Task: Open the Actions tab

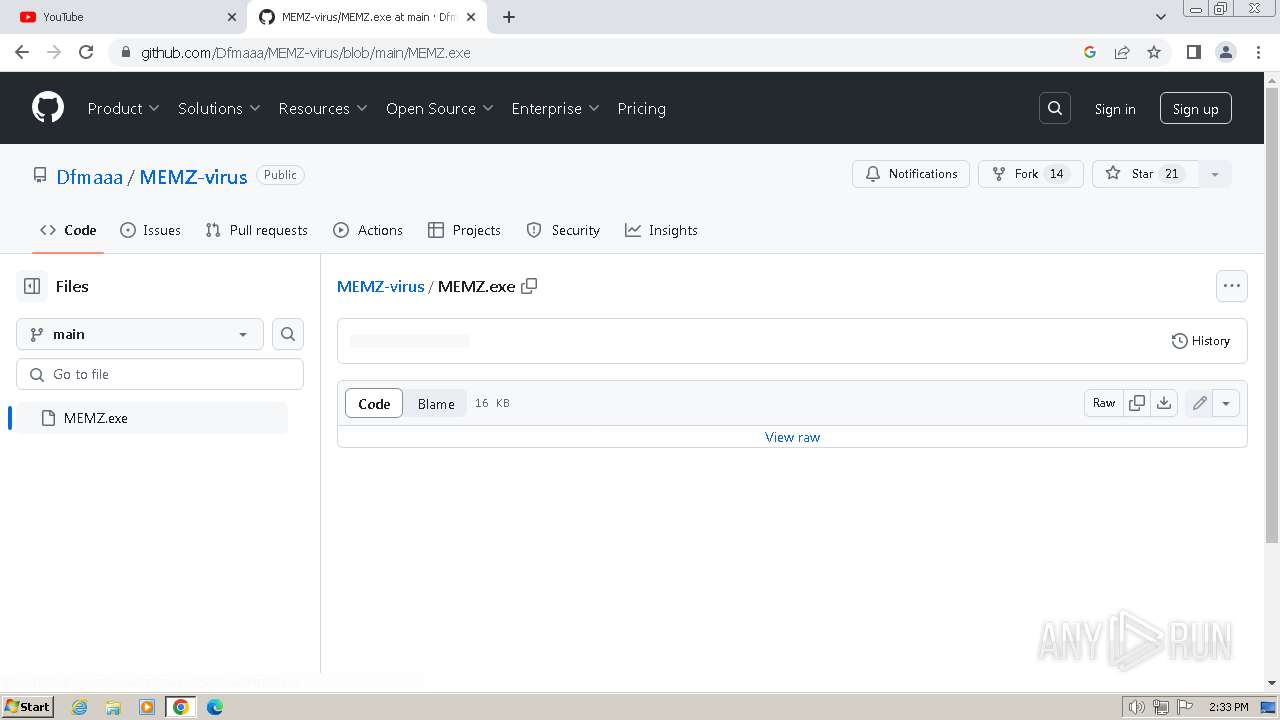Action: point(367,230)
